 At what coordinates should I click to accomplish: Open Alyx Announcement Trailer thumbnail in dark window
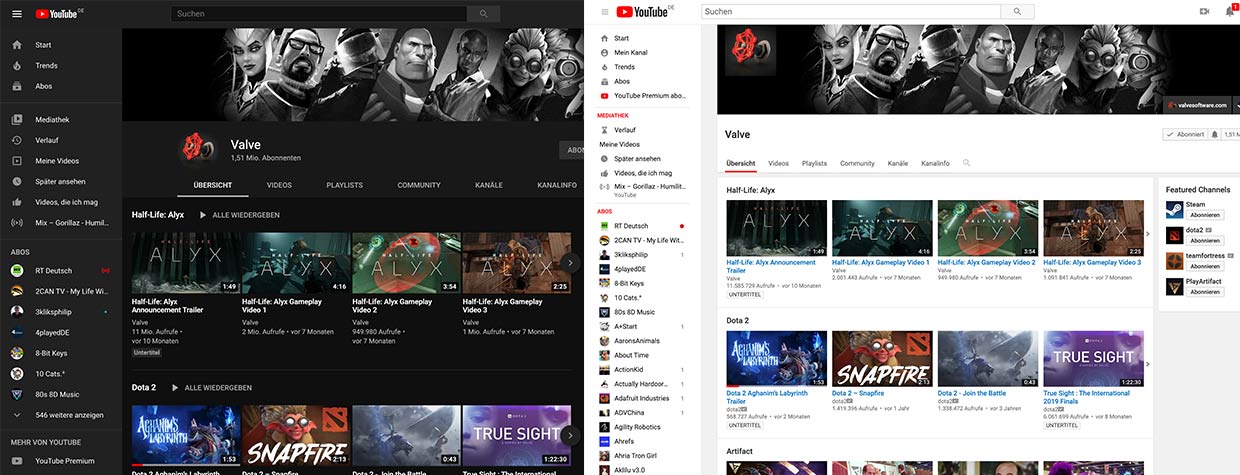click(185, 263)
